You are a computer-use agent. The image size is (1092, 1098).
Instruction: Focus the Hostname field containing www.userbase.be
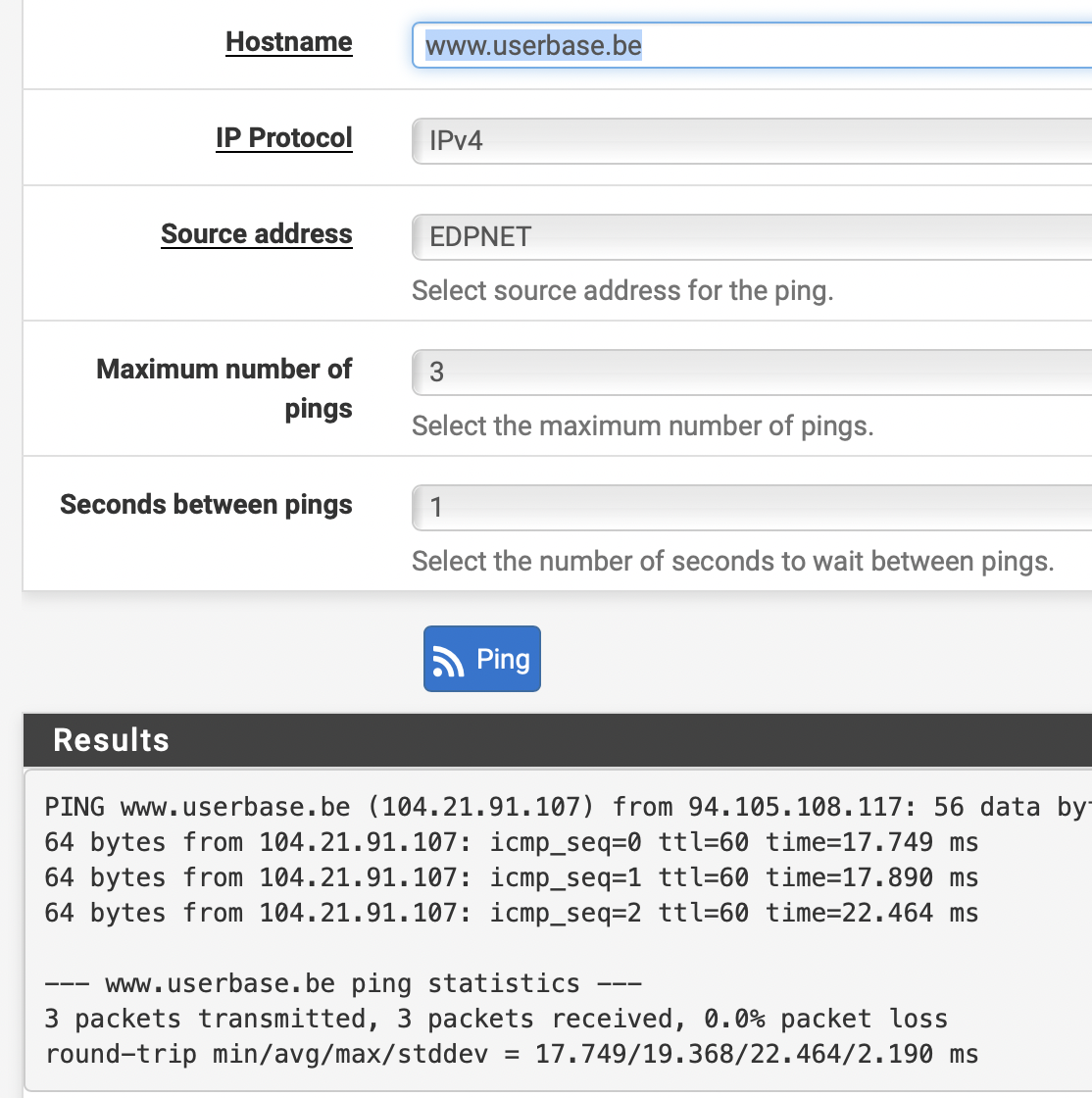(751, 46)
